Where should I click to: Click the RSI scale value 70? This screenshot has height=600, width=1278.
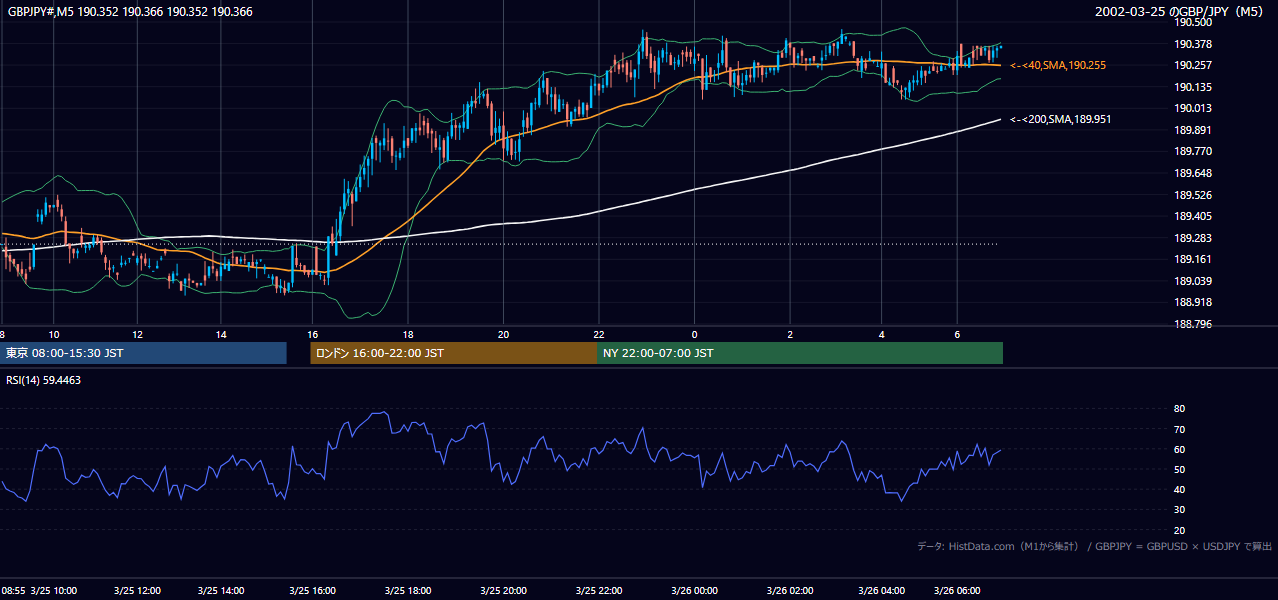coord(1179,429)
